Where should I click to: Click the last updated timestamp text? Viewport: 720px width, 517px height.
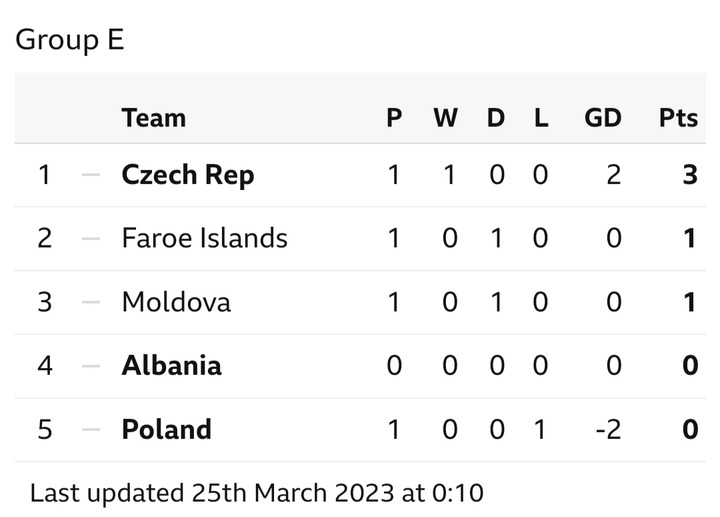pyautogui.click(x=257, y=493)
